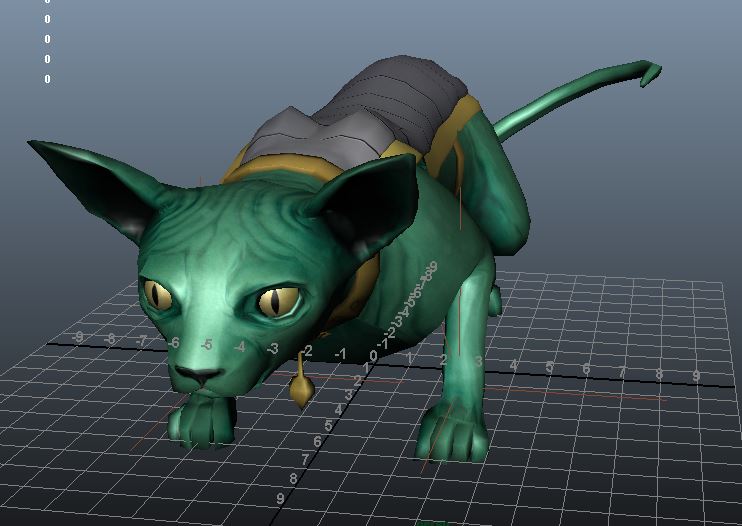The image size is (742, 526).
Task: Click the -5 label on the grid axis
Action: click(206, 345)
